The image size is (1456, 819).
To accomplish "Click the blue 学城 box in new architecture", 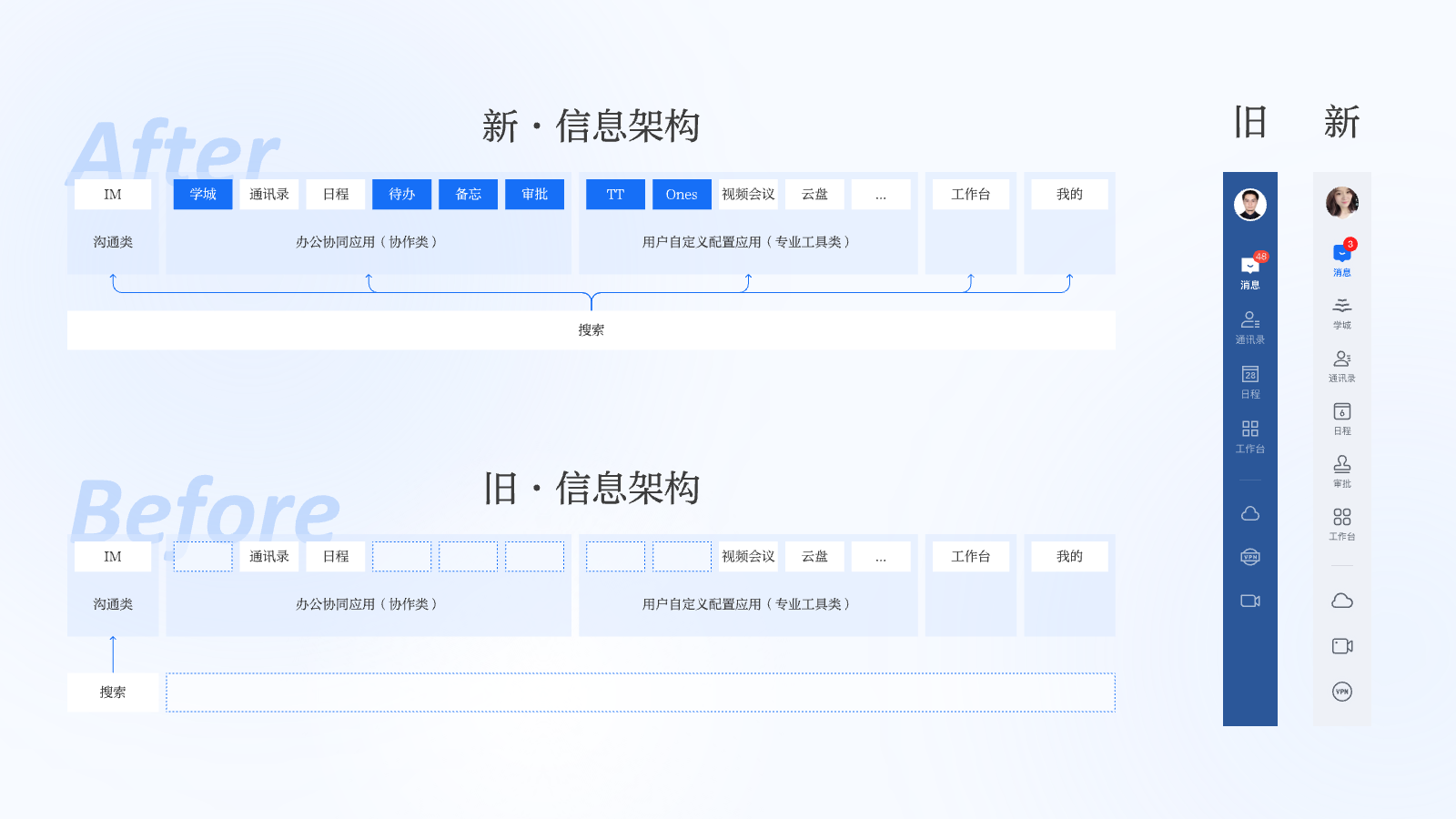I will 203,195.
